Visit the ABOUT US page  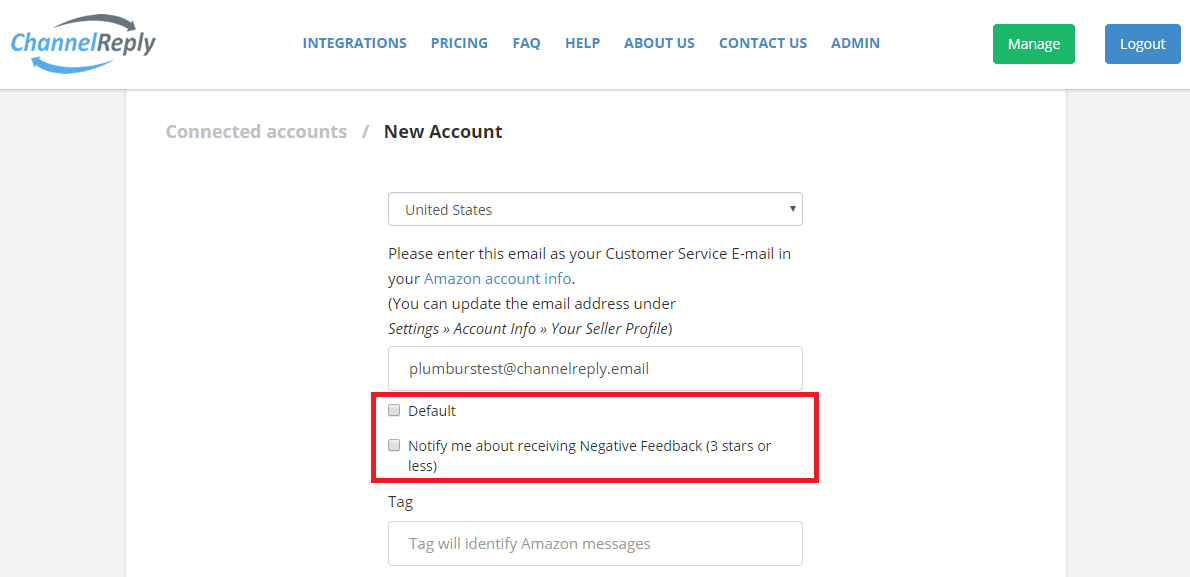[x=660, y=43]
